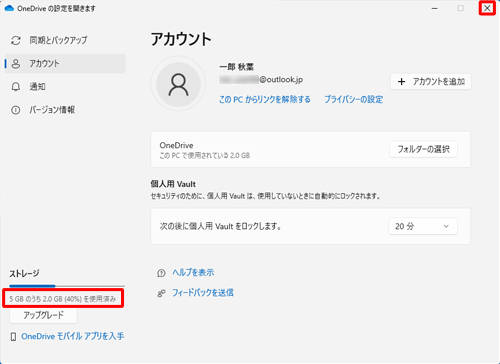500x364 pixels.
Task: Open the ヘルプを表示 link
Action: click(x=193, y=272)
